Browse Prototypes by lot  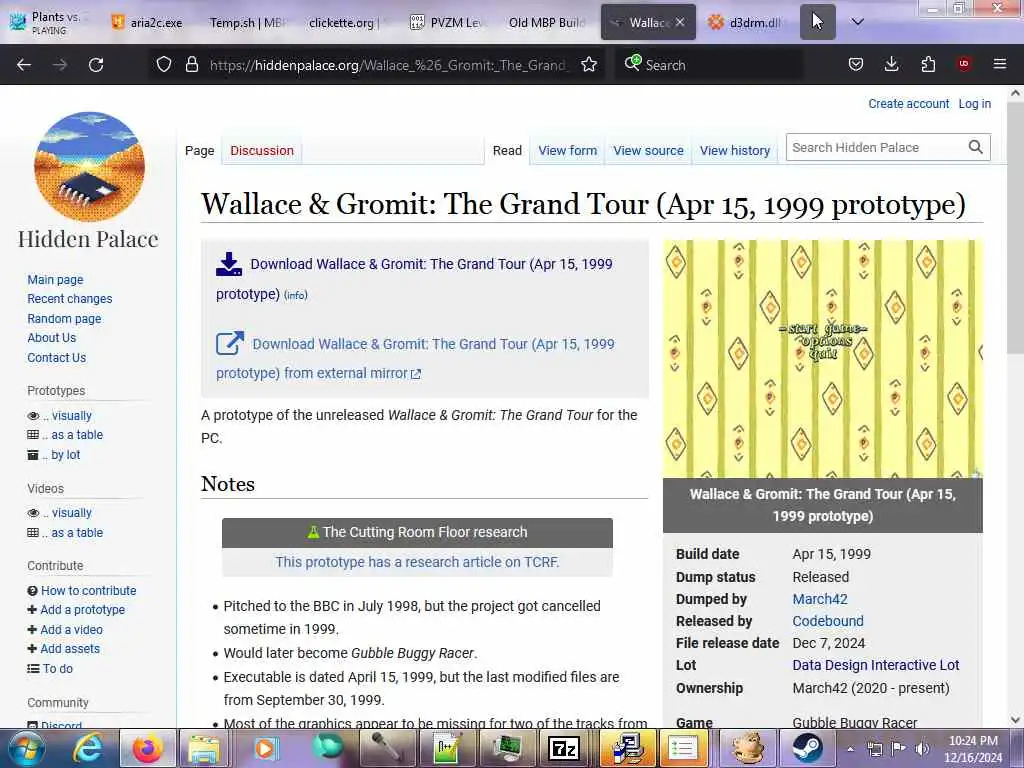65,455
